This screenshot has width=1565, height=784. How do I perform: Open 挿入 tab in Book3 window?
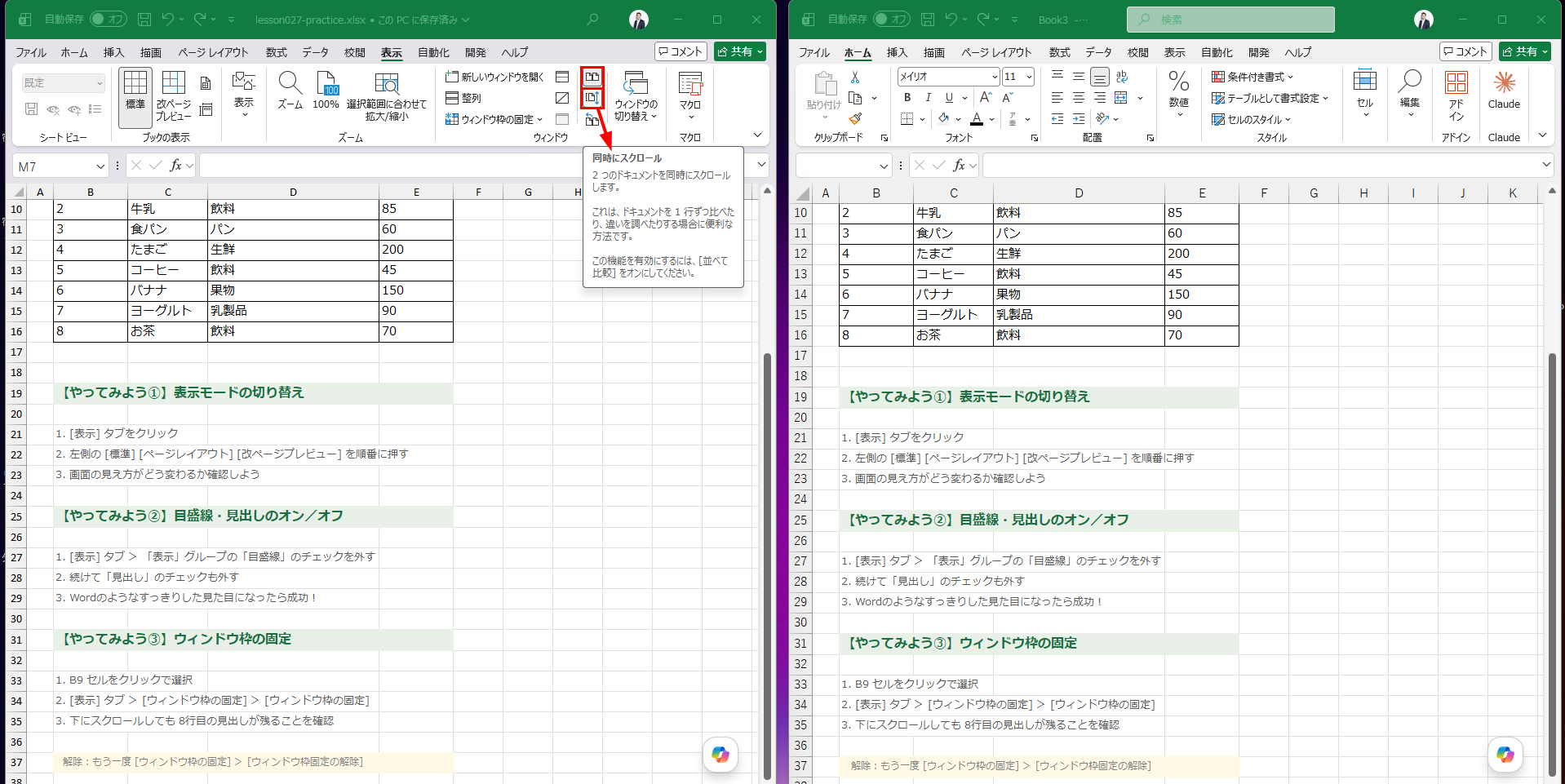897,52
